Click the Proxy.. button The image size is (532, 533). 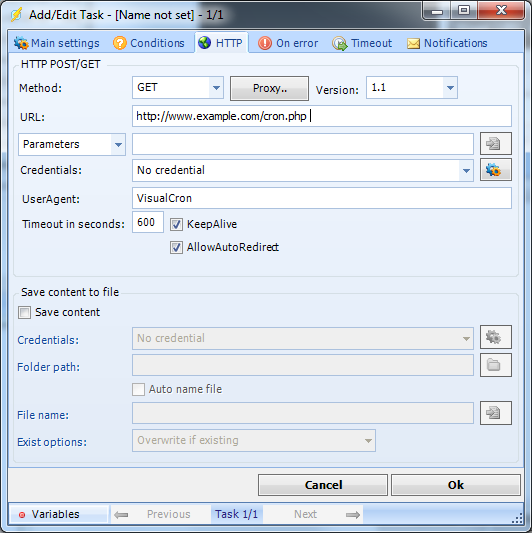pos(269,88)
